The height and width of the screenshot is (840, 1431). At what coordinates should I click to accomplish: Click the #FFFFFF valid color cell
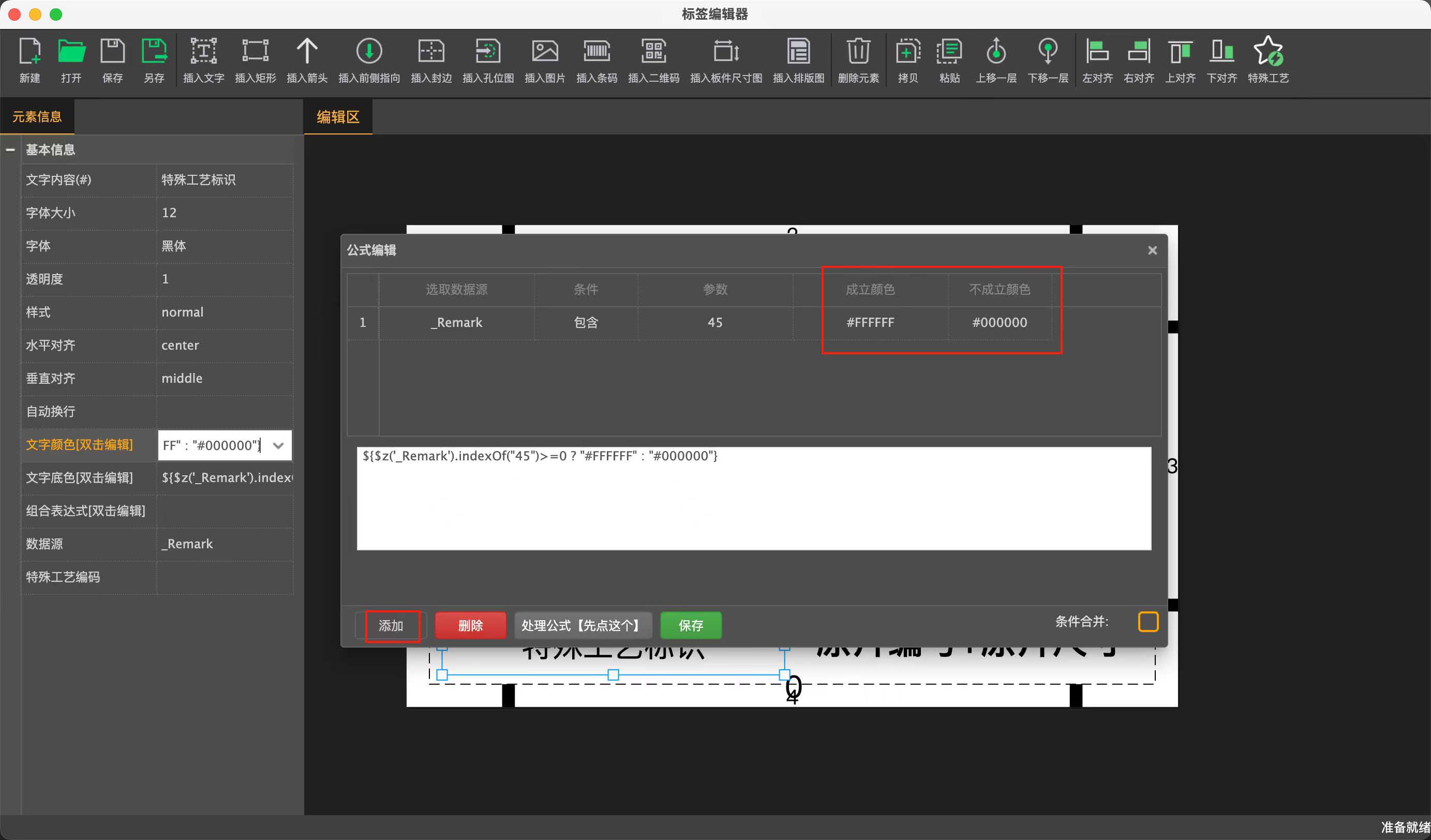click(870, 322)
